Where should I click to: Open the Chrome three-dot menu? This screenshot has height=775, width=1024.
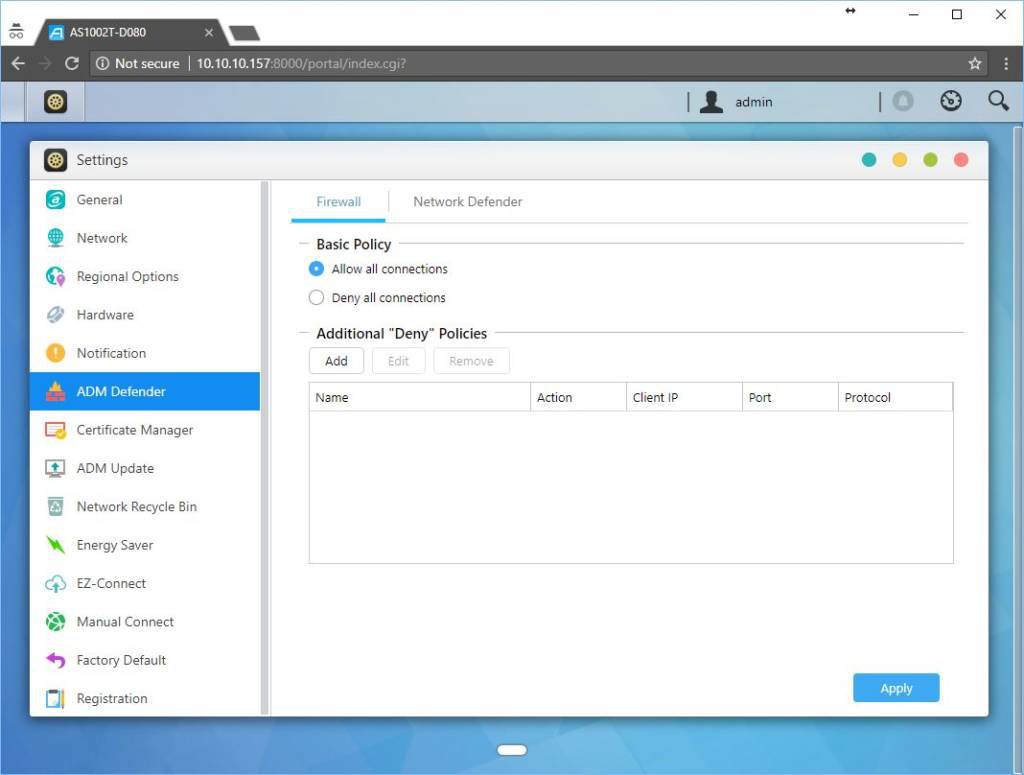click(x=1006, y=63)
